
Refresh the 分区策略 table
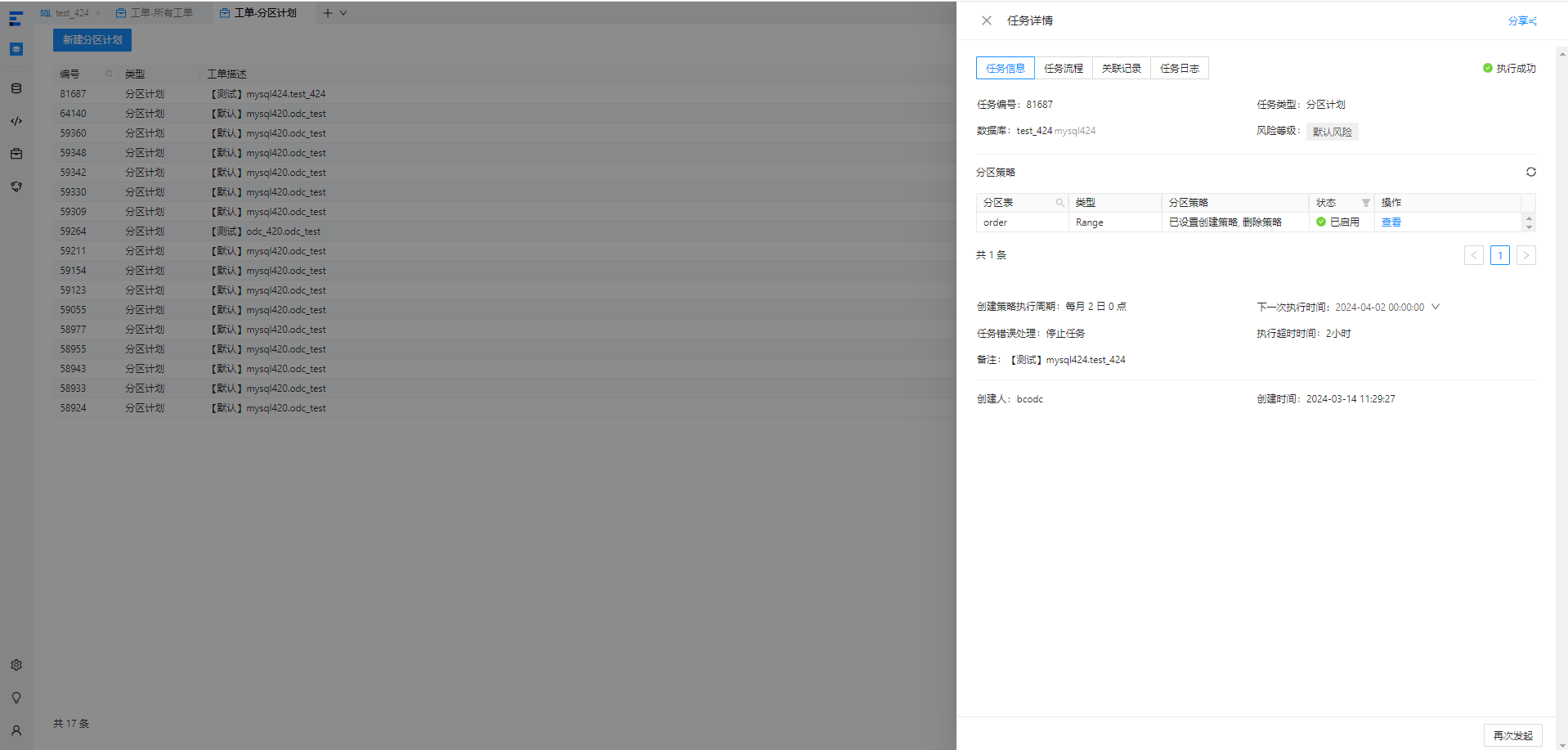(x=1531, y=172)
